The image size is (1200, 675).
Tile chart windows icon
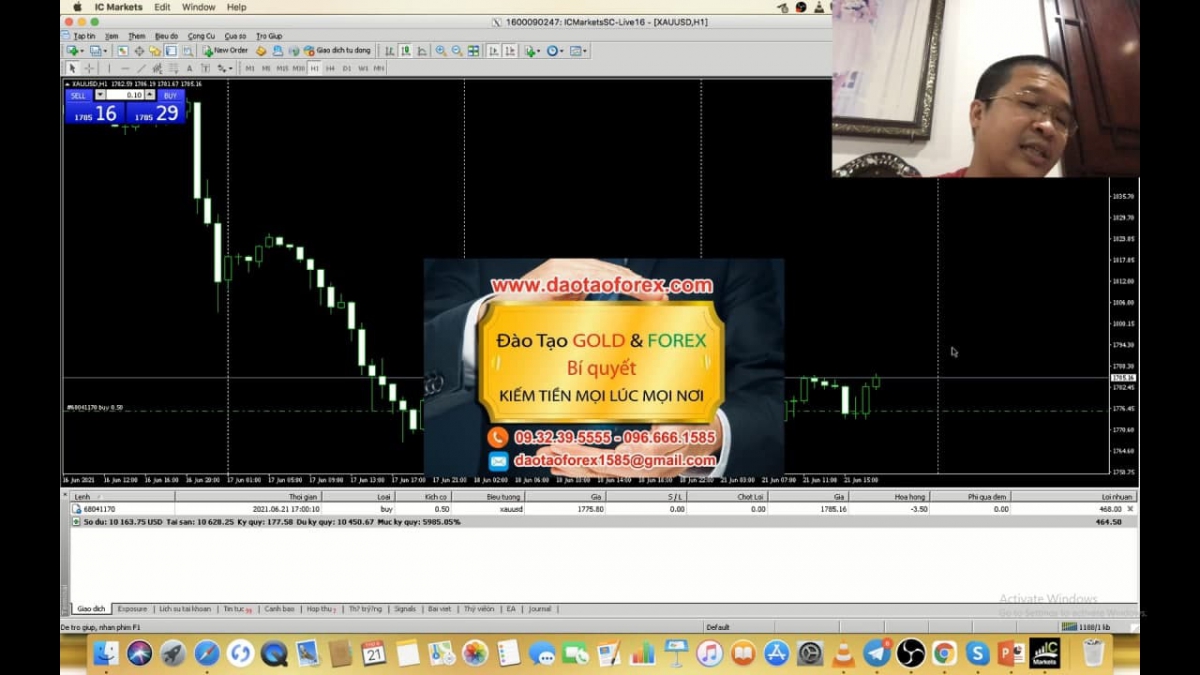point(473,50)
